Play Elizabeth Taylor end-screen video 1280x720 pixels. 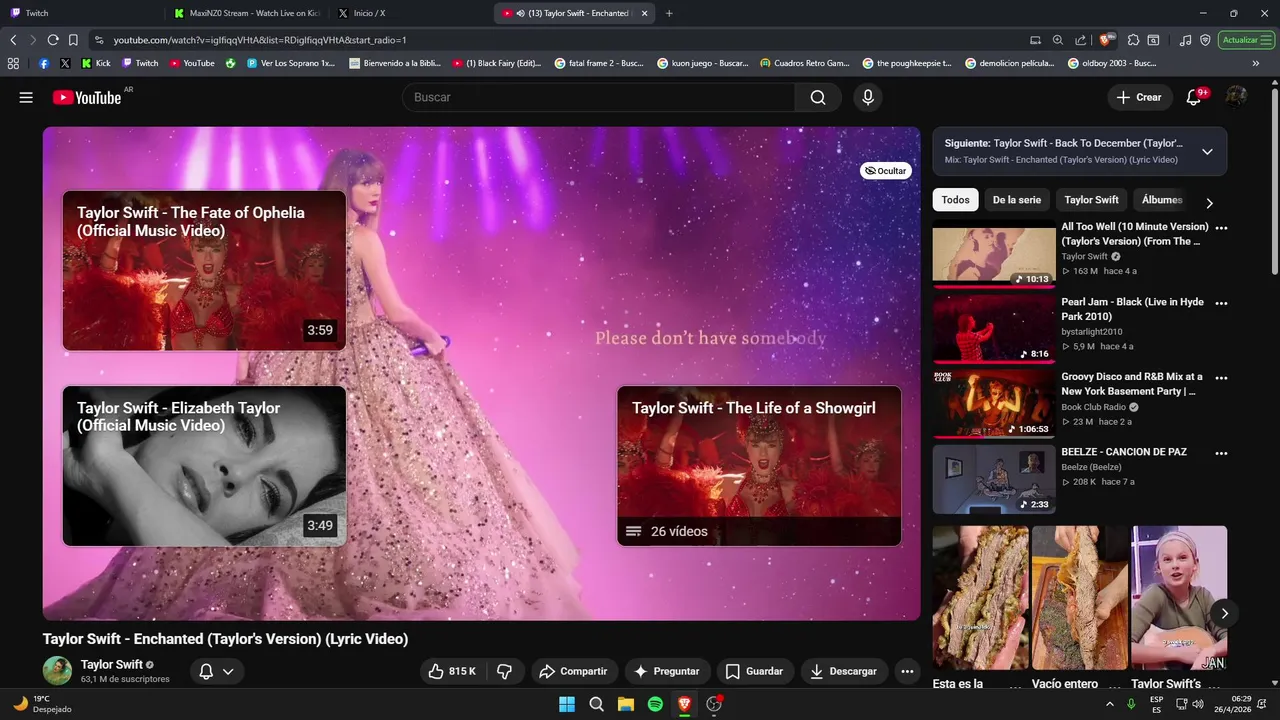[x=204, y=466]
